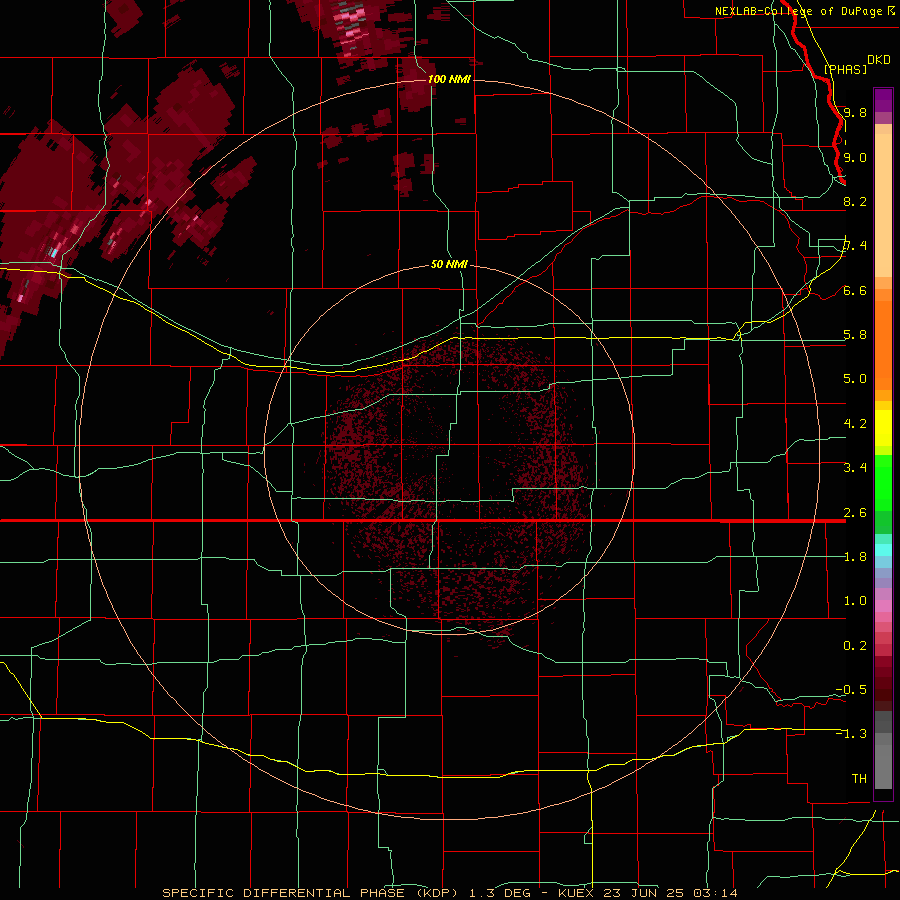Click the 100 NMI range ring label

pyautogui.click(x=449, y=79)
